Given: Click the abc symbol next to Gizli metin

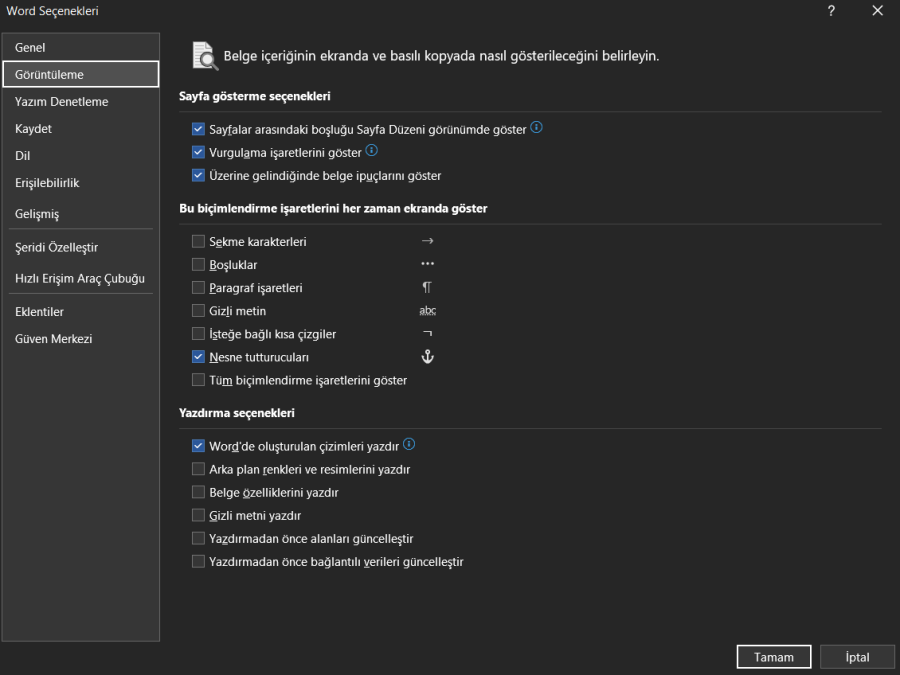Looking at the screenshot, I should tap(427, 310).
